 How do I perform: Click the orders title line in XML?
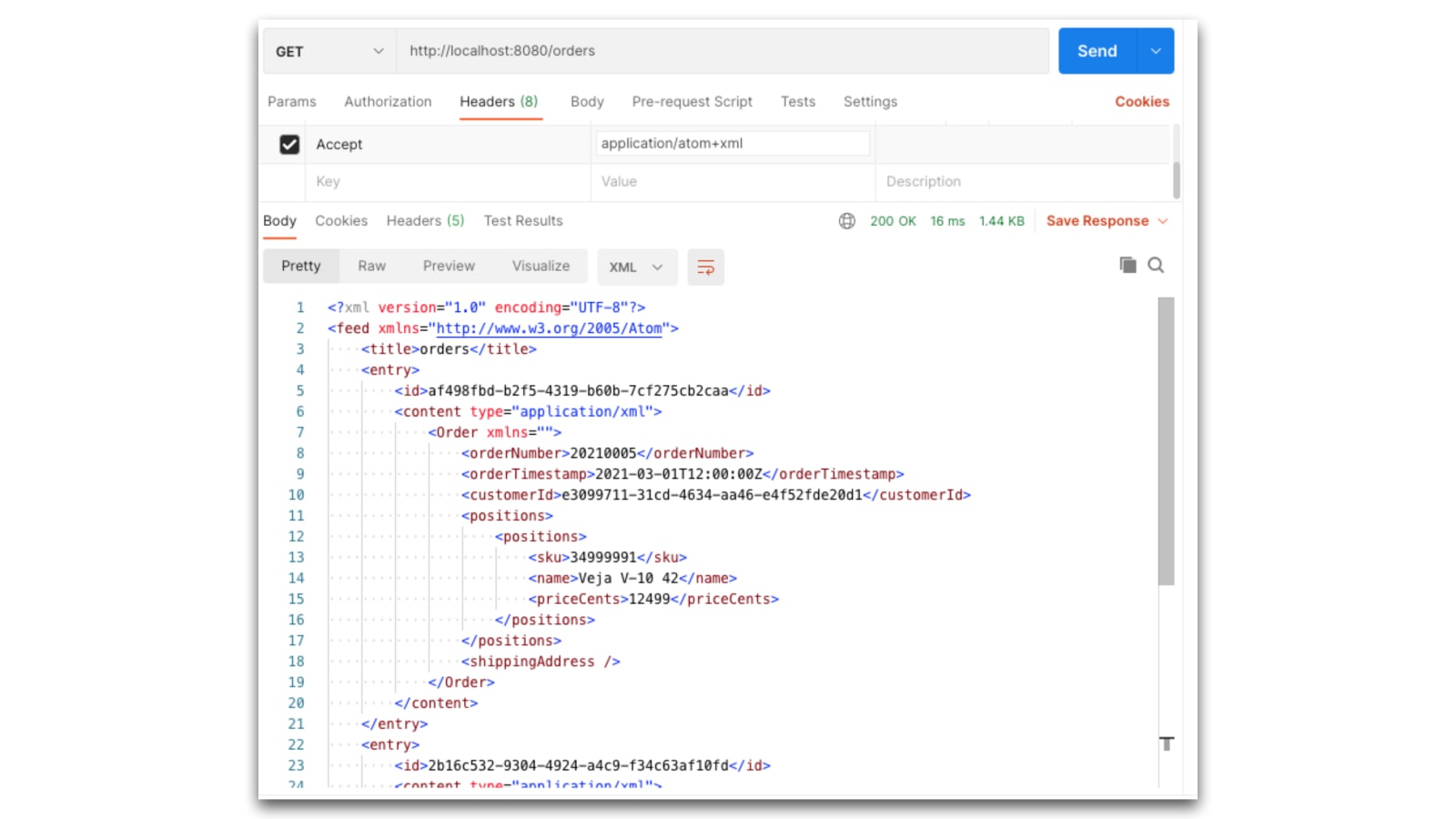click(x=449, y=349)
